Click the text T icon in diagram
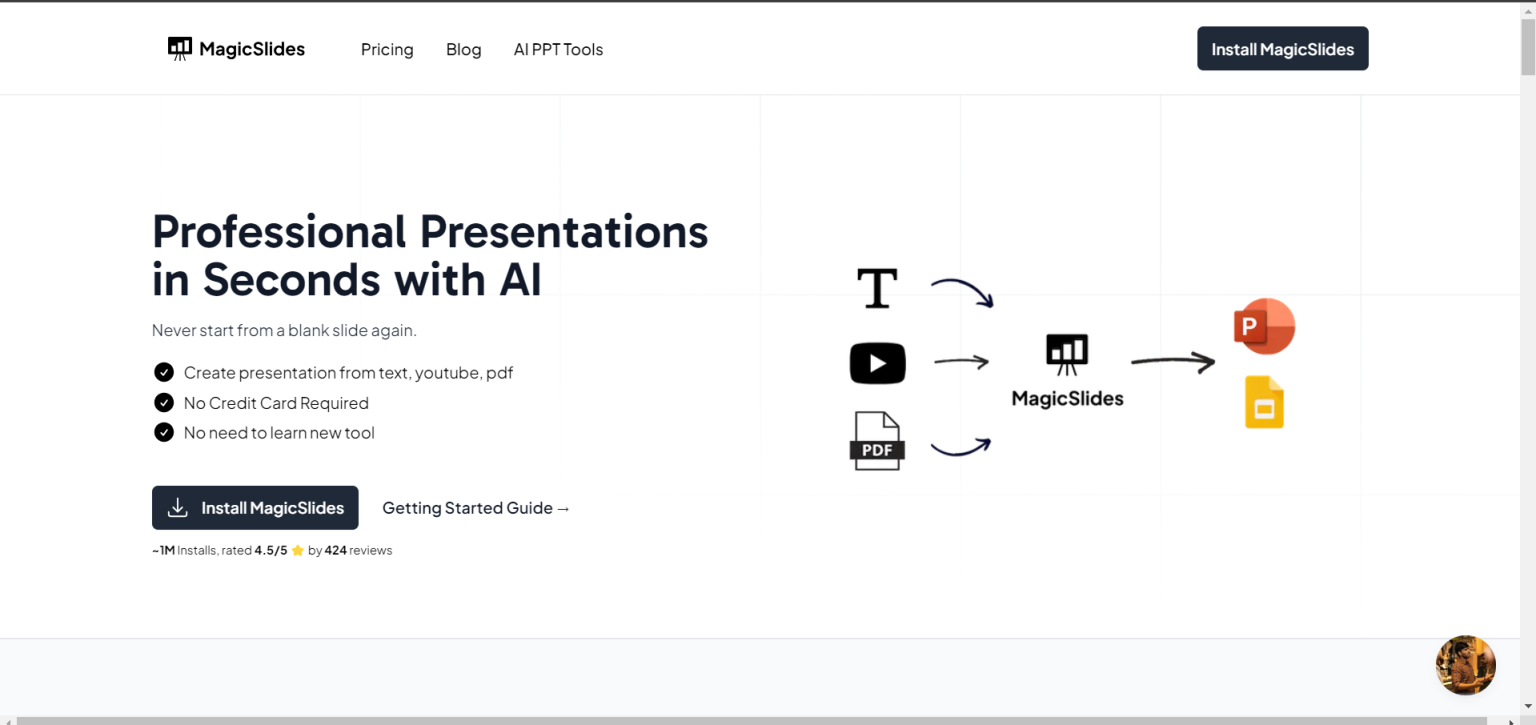This screenshot has width=1536, height=725. pyautogui.click(x=877, y=288)
